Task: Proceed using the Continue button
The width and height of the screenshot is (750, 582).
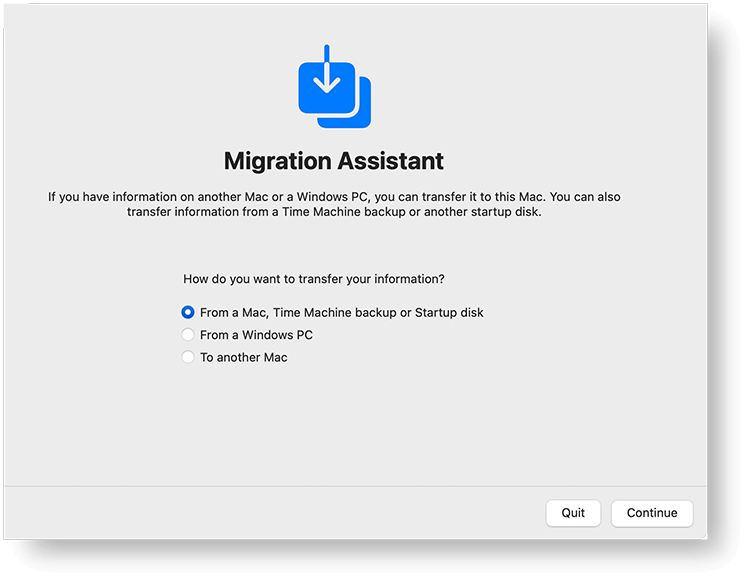Action: click(x=652, y=513)
